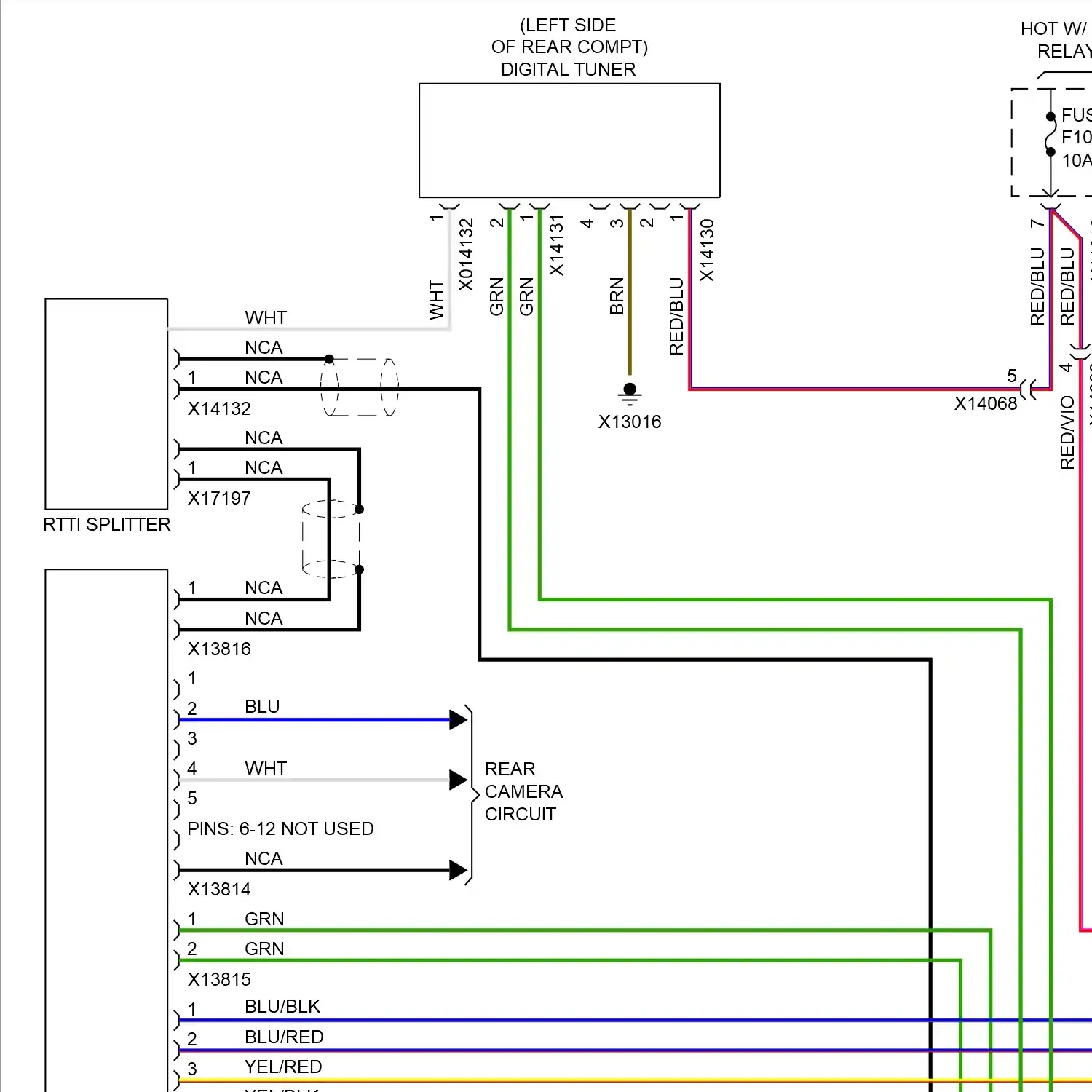Click the ground symbol above X13016
Image resolution: width=1092 pixels, height=1092 pixels.
point(630,395)
